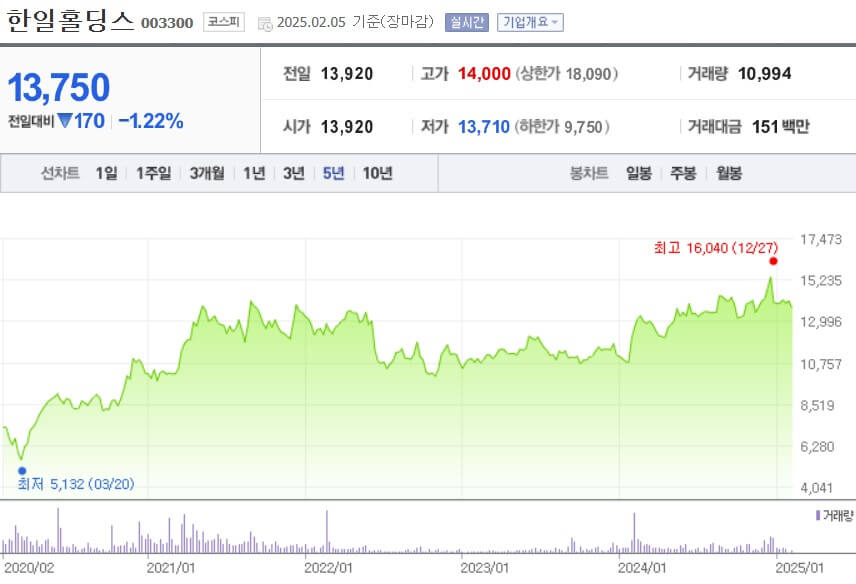Click the red 최고 high-point marker dot

(773, 261)
